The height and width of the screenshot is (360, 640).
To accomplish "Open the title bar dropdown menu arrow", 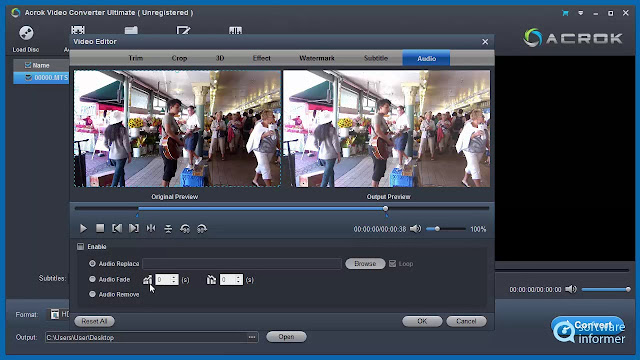I will tap(580, 13).
